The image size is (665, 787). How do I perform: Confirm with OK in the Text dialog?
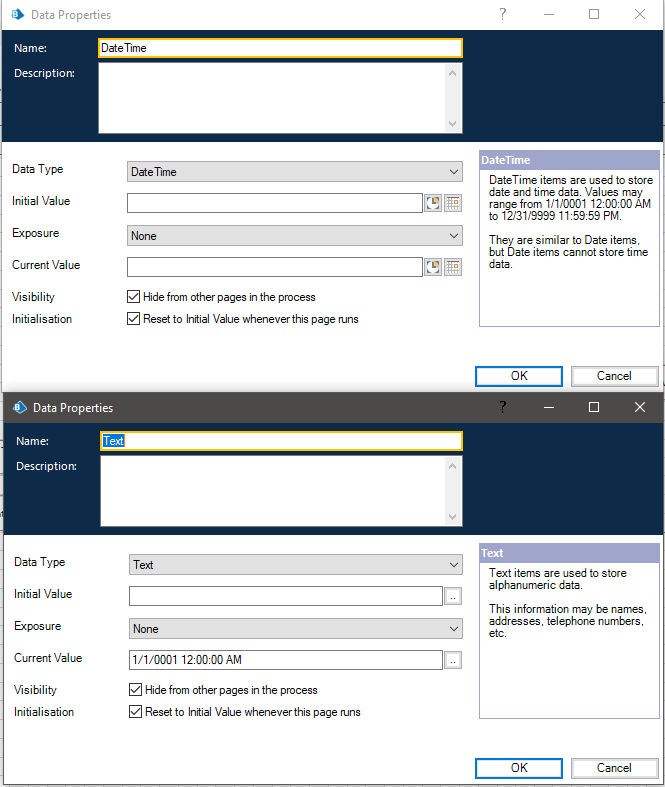coord(519,768)
